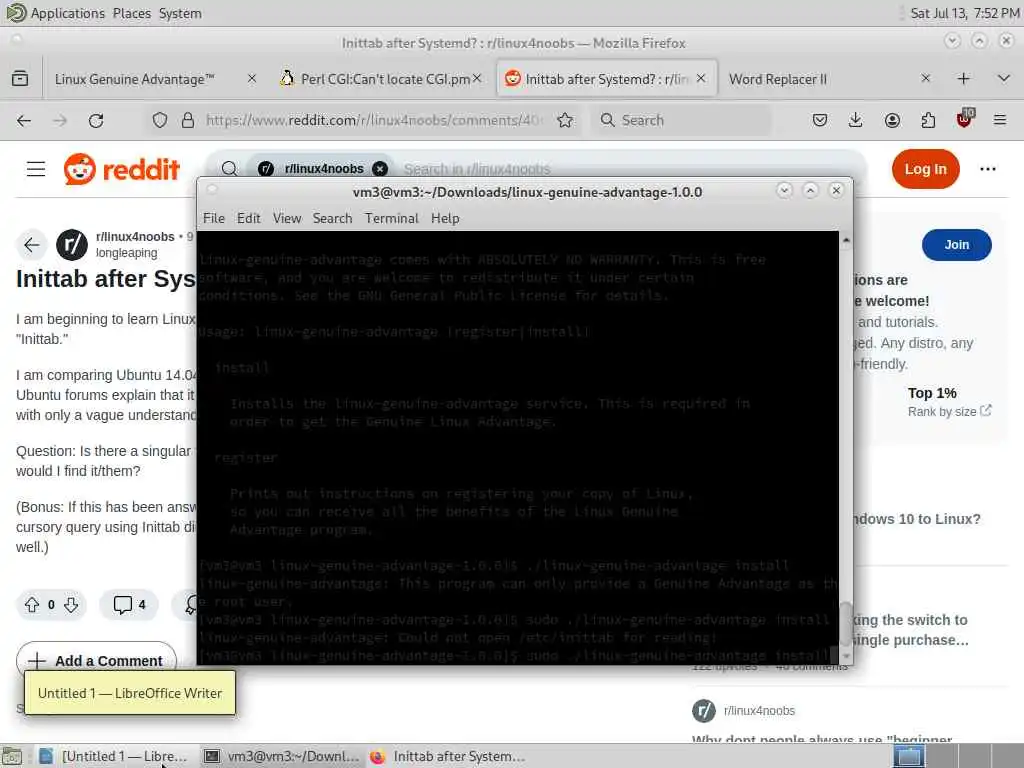Click the site padlock icon
The height and width of the screenshot is (768, 1024).
click(188, 120)
